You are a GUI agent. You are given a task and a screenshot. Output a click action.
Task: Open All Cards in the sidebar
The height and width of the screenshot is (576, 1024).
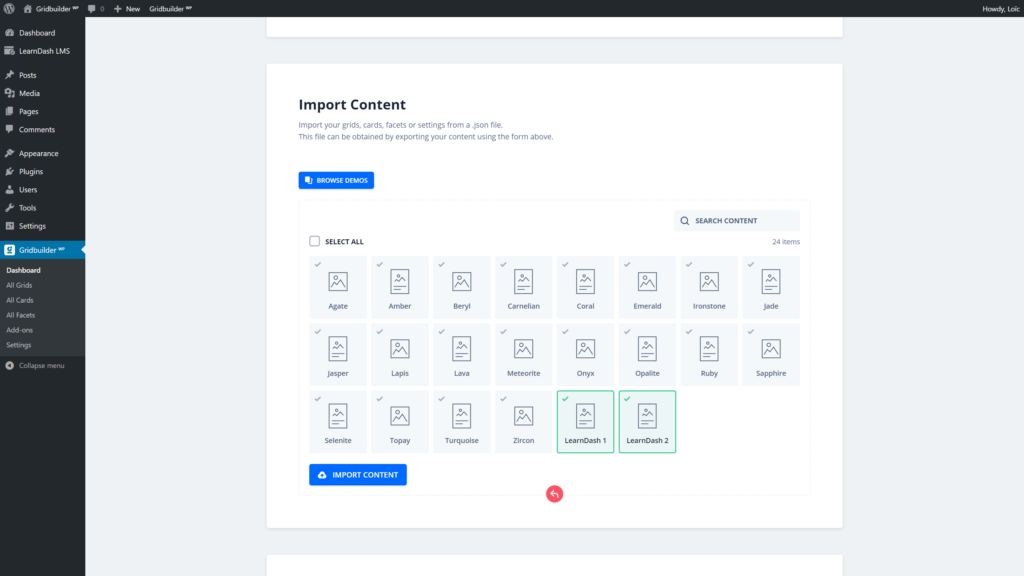pos(20,300)
